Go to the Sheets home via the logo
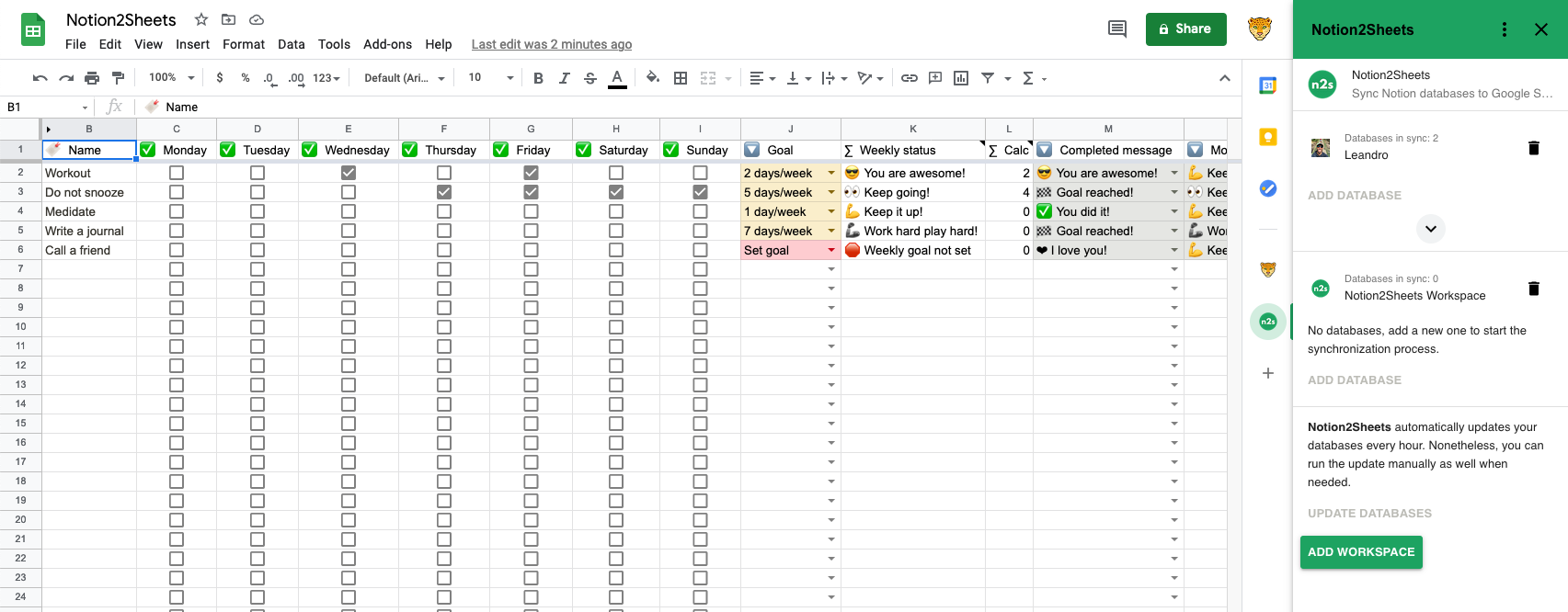This screenshot has width=1568, height=612. point(33,30)
